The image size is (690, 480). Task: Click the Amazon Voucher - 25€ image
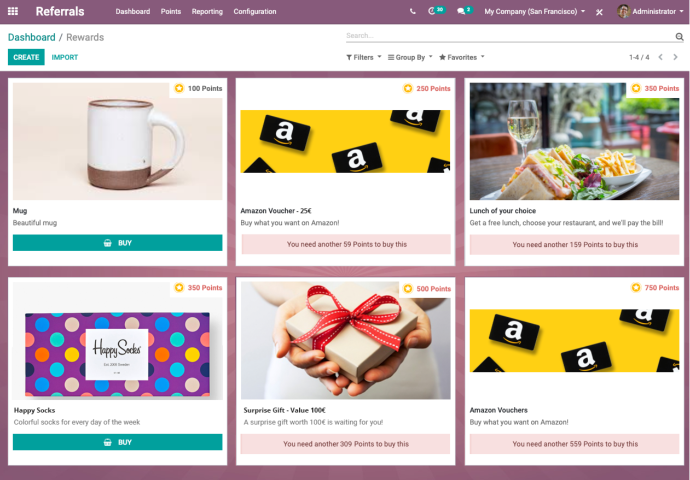(x=345, y=141)
